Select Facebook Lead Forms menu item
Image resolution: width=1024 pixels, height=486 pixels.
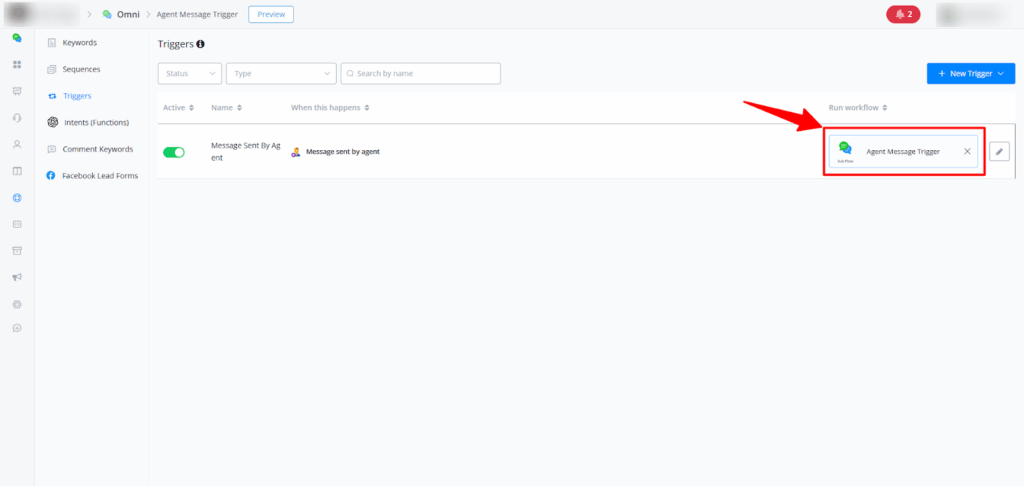pos(99,175)
